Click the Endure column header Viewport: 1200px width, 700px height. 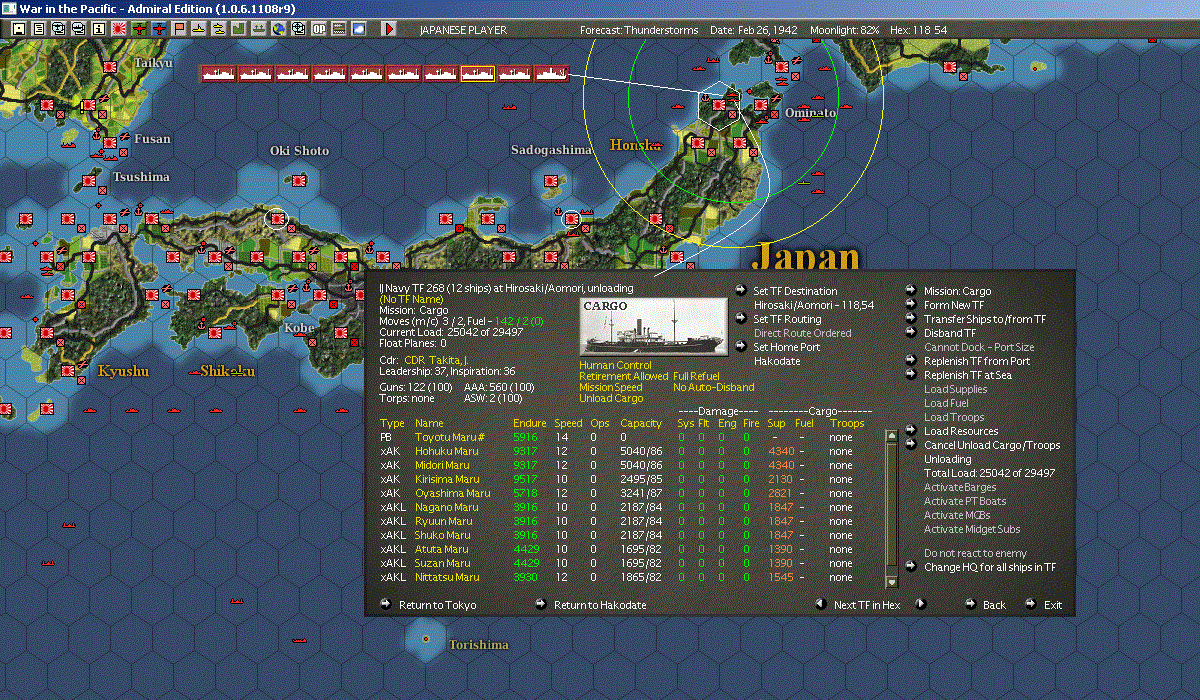pos(530,423)
